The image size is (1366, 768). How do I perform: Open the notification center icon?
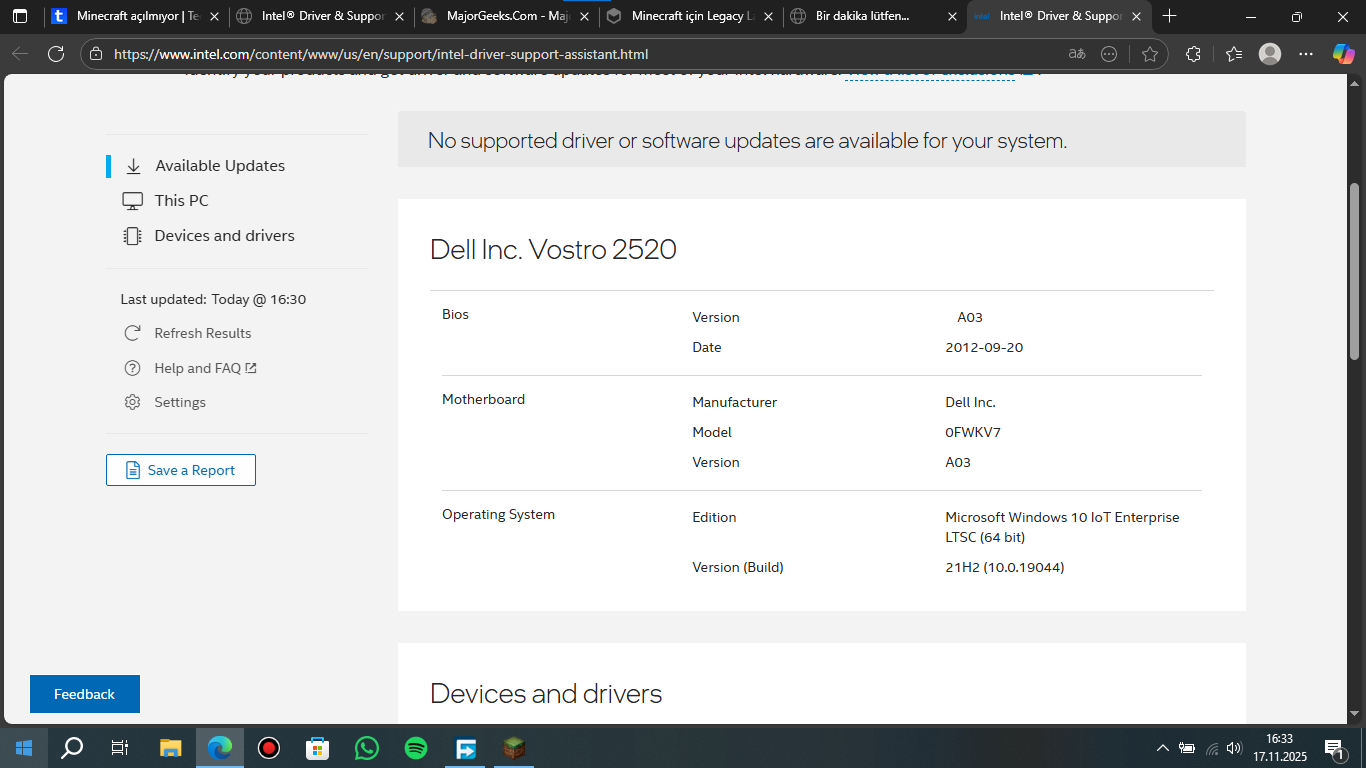coord(1334,747)
